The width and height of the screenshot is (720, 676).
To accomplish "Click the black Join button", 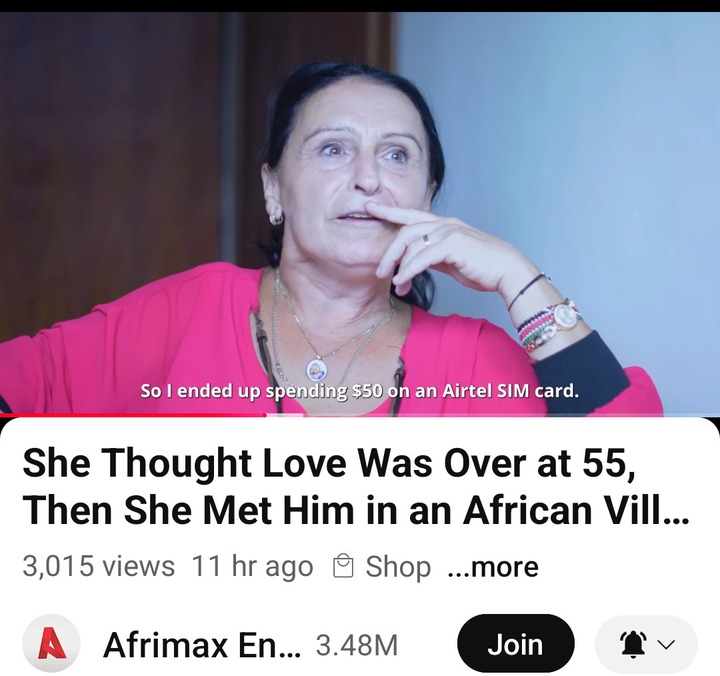I will [x=516, y=644].
